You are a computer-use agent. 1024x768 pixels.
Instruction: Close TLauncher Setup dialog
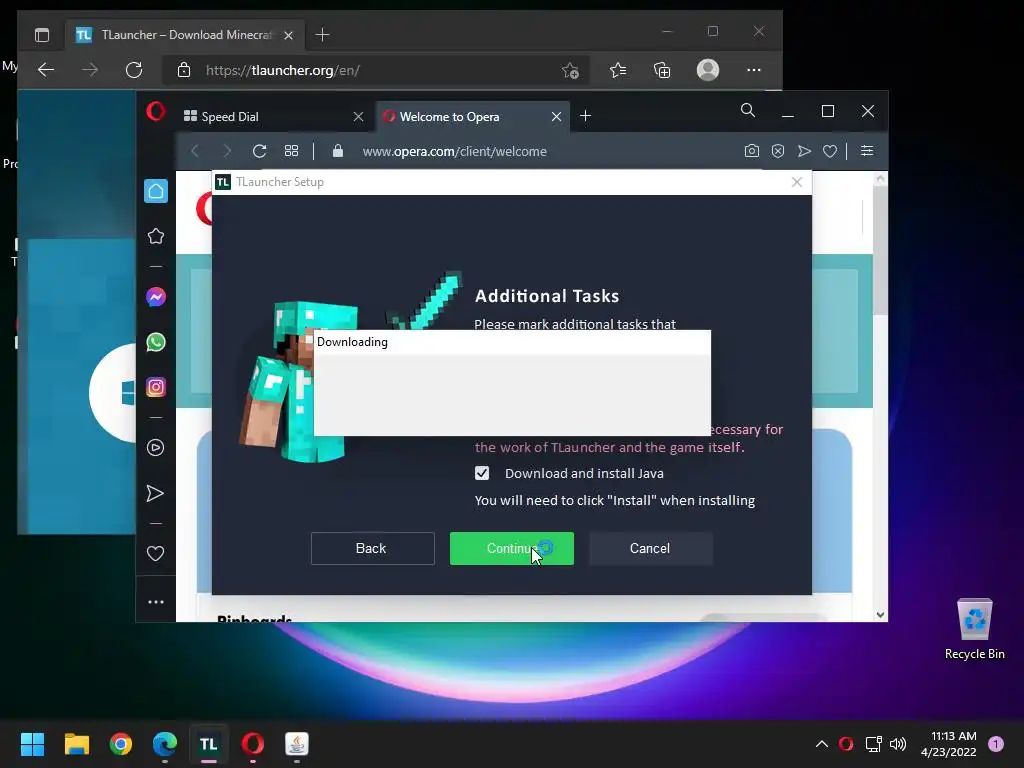pyautogui.click(x=797, y=182)
